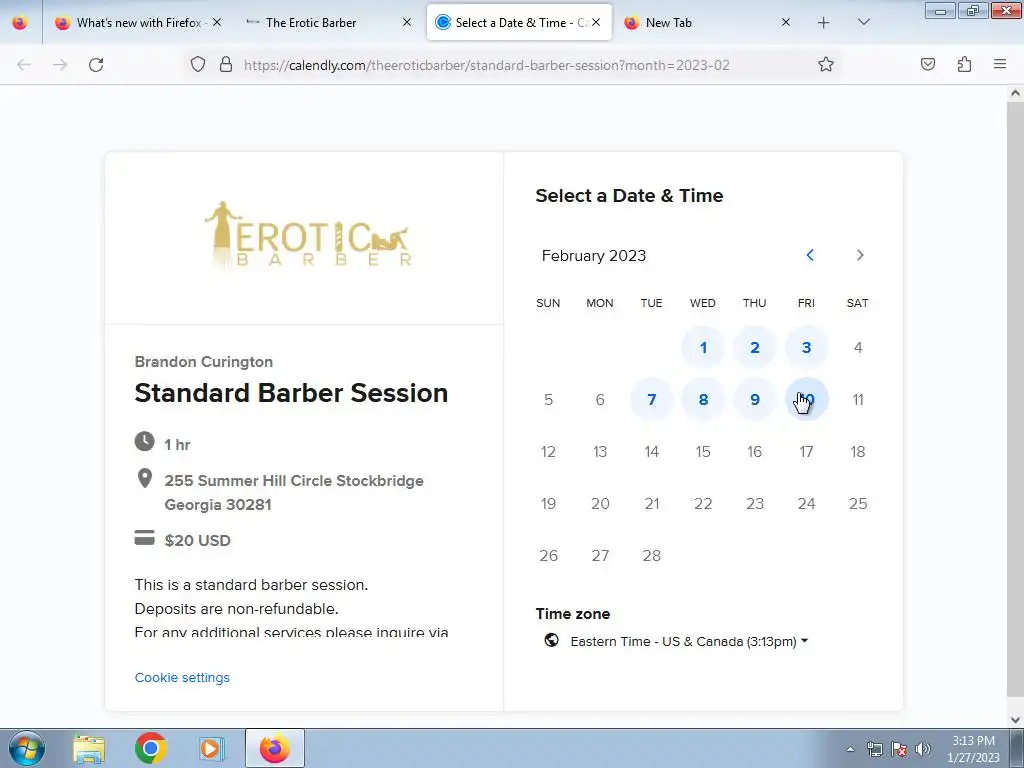Viewport: 1024px width, 768px height.
Task: Open tracking protection shield icon
Action: tap(198, 64)
